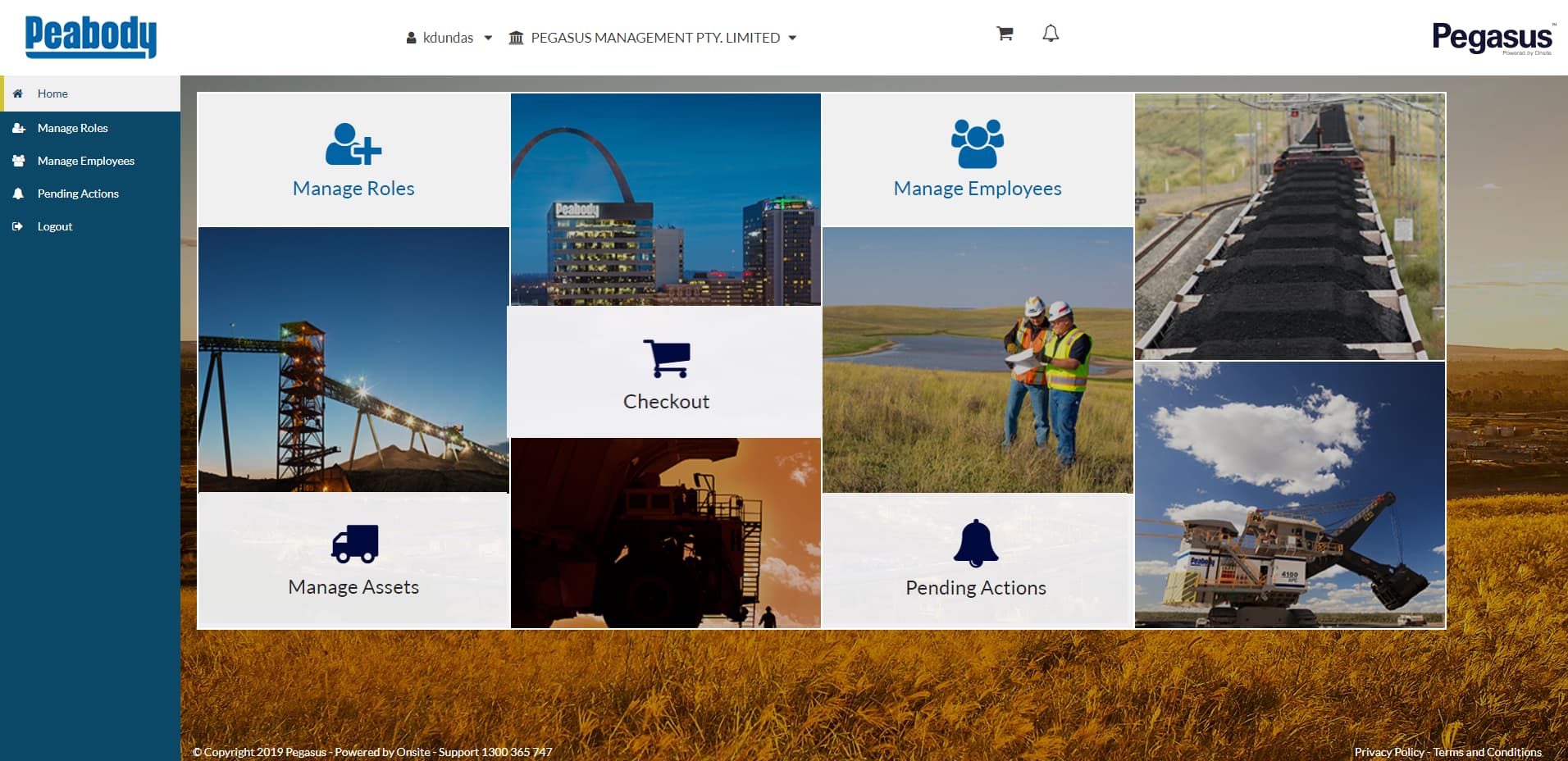
Task: Click the Manage Assets truck icon
Action: [x=354, y=544]
